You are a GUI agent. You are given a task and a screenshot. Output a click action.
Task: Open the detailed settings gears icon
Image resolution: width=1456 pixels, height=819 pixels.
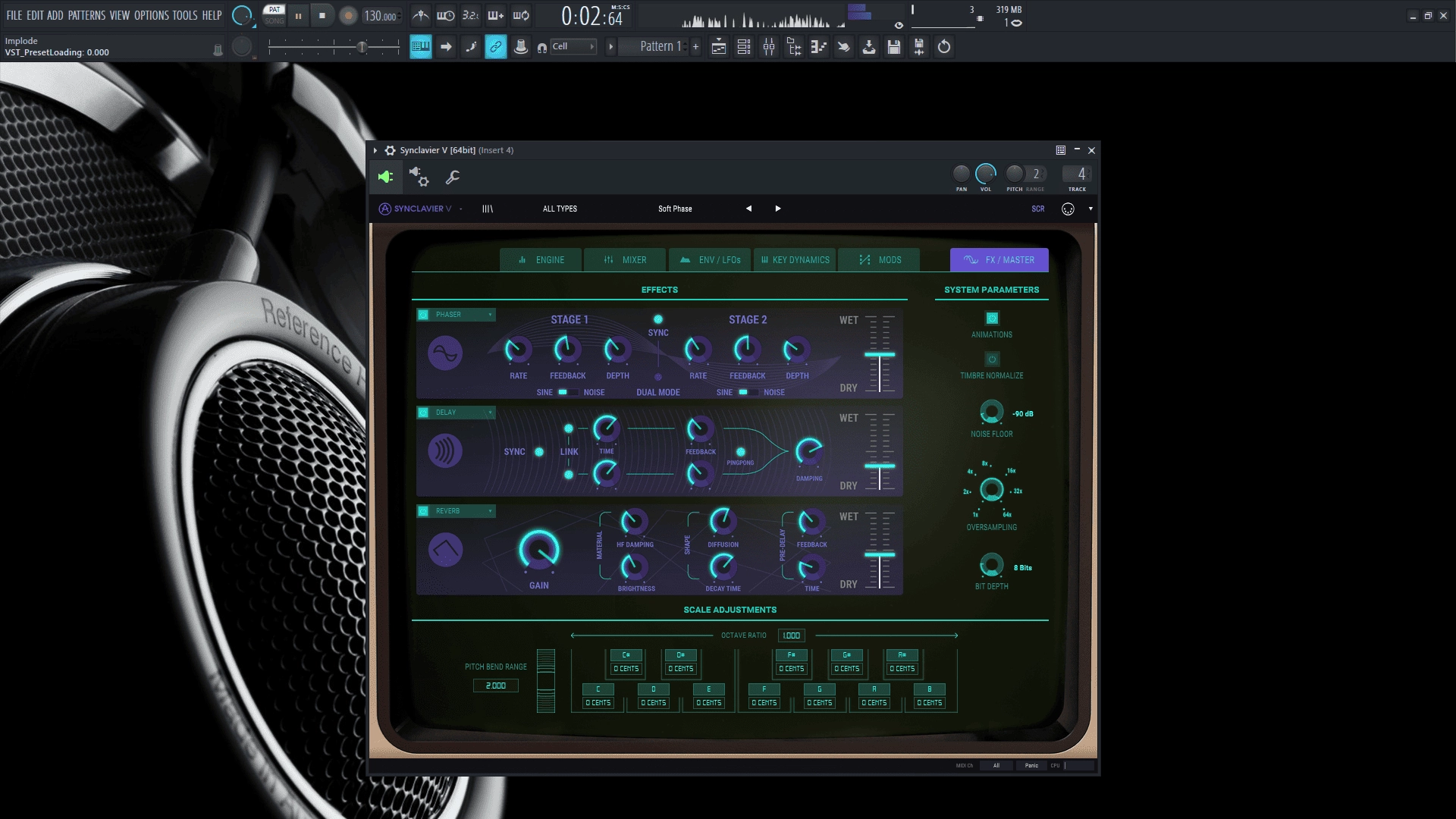pos(419,177)
